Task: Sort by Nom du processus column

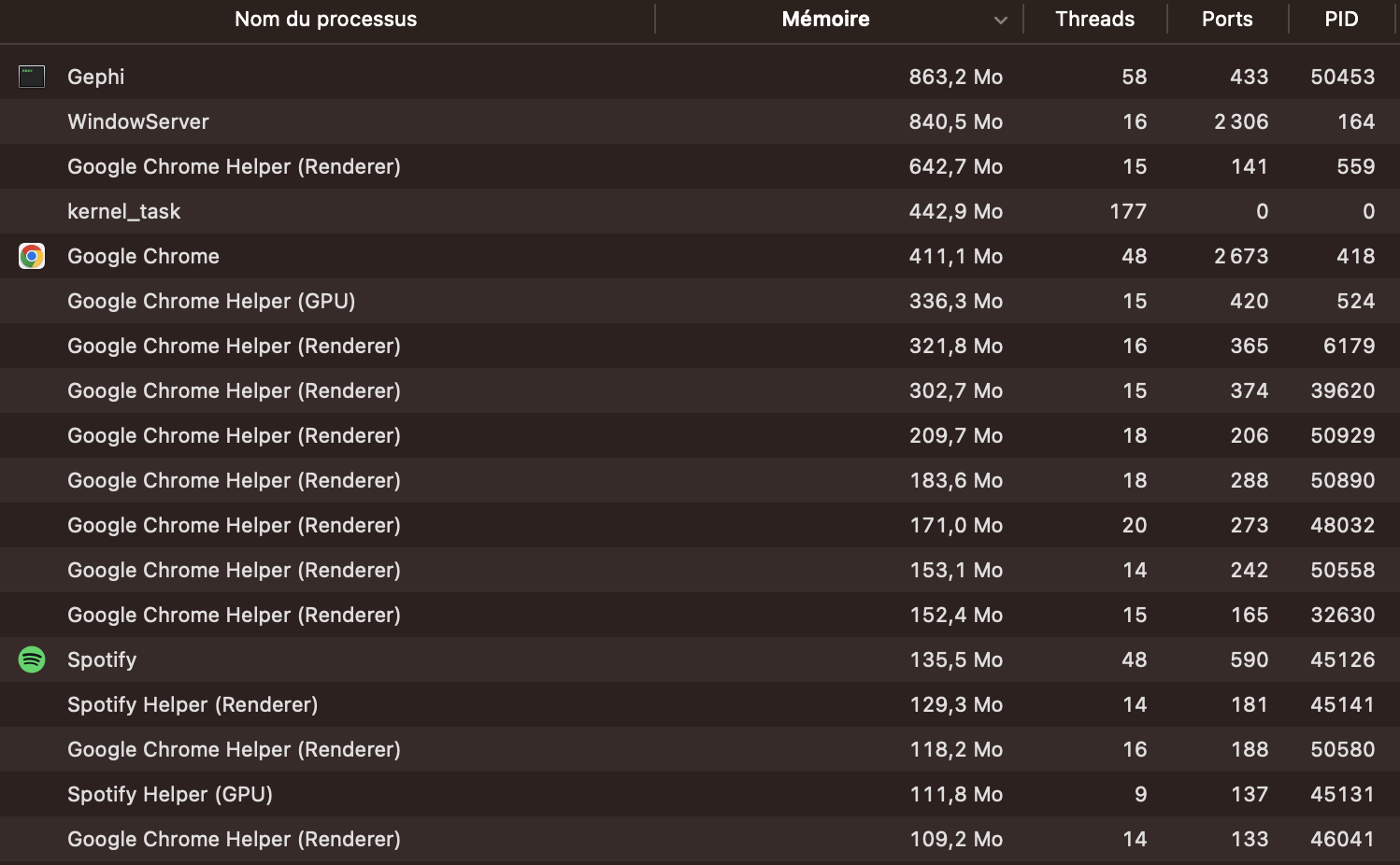Action: coord(325,20)
